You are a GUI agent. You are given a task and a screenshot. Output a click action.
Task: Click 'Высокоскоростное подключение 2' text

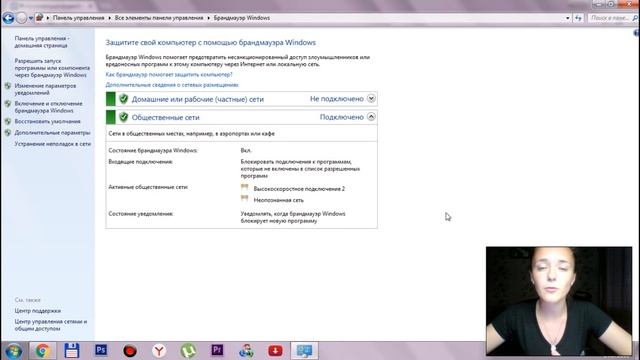pos(299,189)
